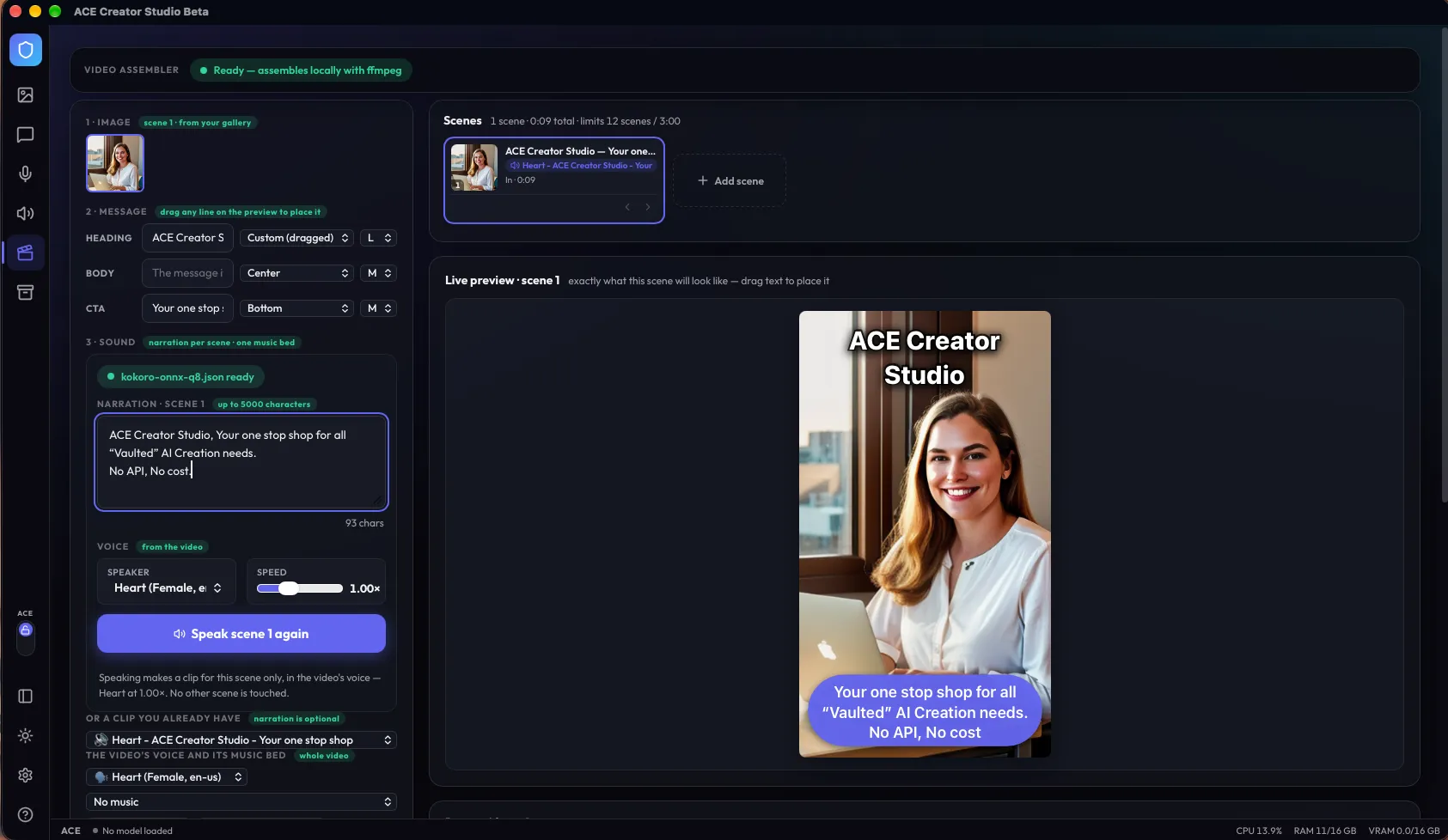Toggle the ACE lock switch in the sidebar

pyautogui.click(x=26, y=637)
